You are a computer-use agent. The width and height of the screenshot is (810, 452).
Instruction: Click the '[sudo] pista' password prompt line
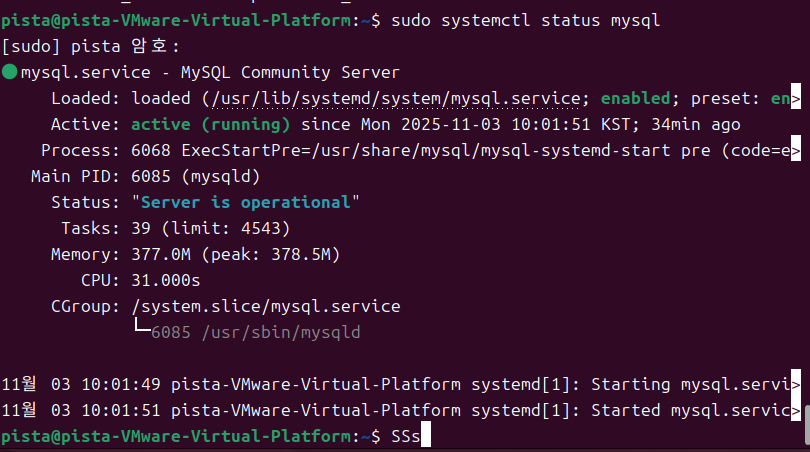(x=90, y=46)
